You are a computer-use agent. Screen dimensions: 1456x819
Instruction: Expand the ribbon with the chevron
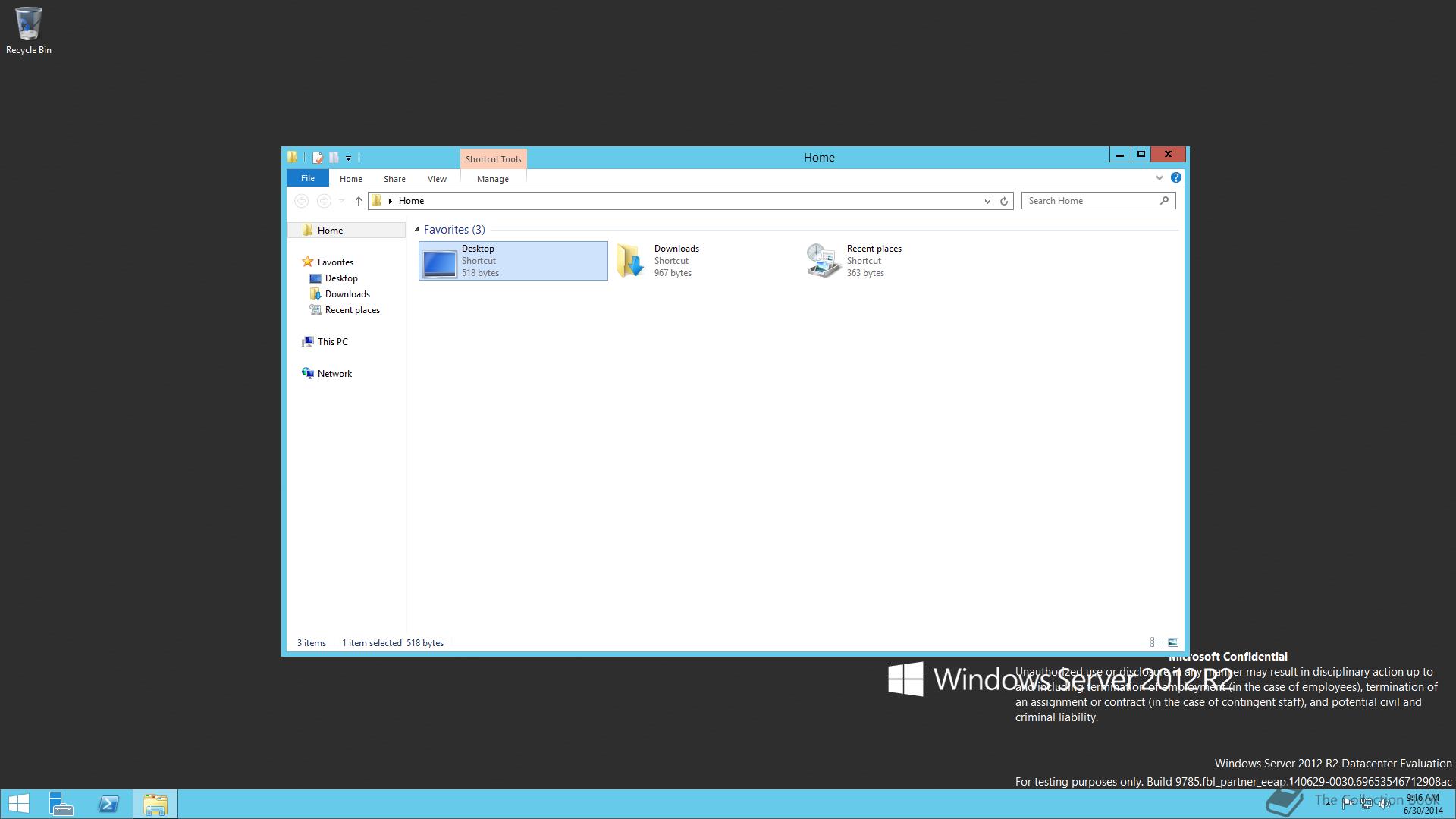1159,178
